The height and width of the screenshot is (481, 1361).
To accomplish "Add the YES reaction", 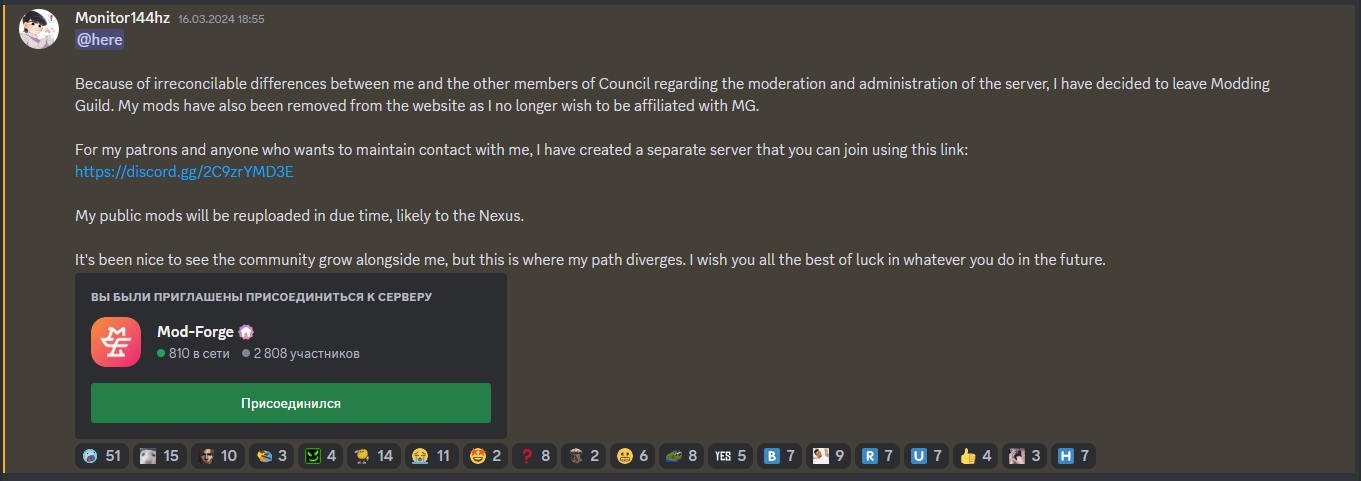I will [x=731, y=456].
